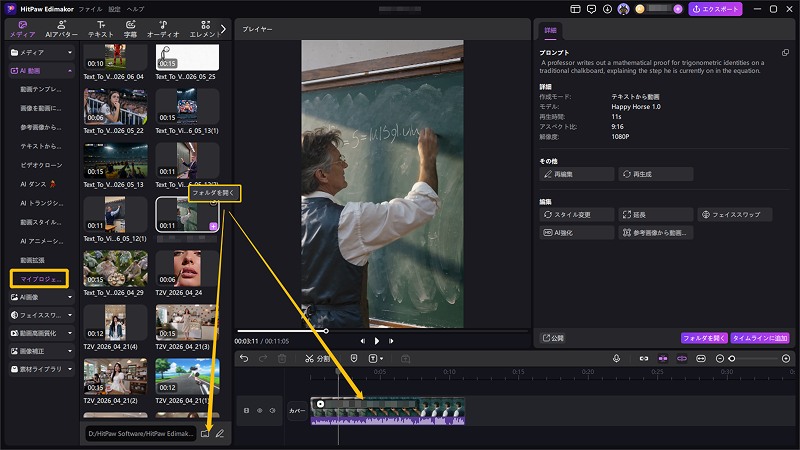The width and height of the screenshot is (800, 450).
Task: Click the D:/HitPaw Software path field
Action: point(140,434)
